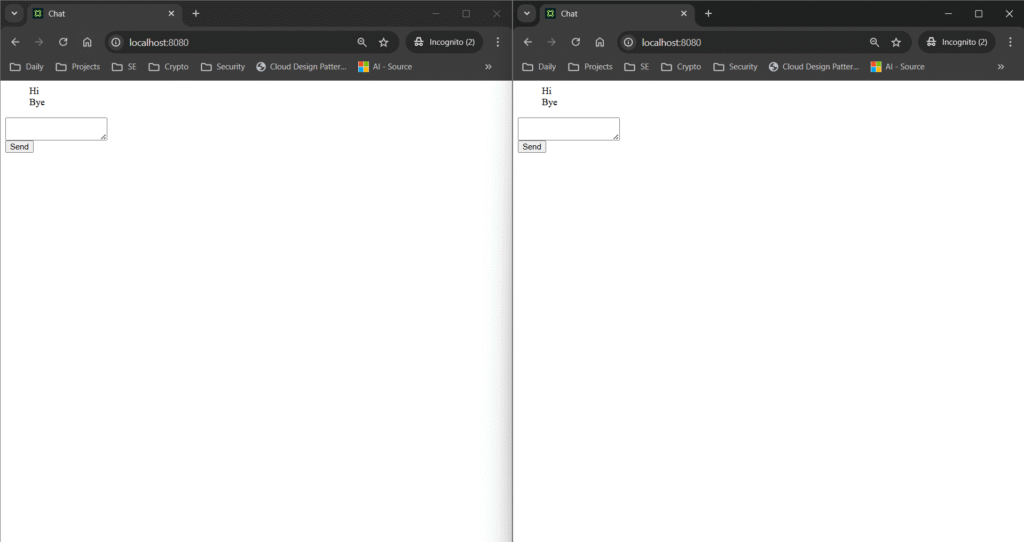The image size is (1024, 542).
Task: Maximize the right browser window
Action: [x=978, y=13]
